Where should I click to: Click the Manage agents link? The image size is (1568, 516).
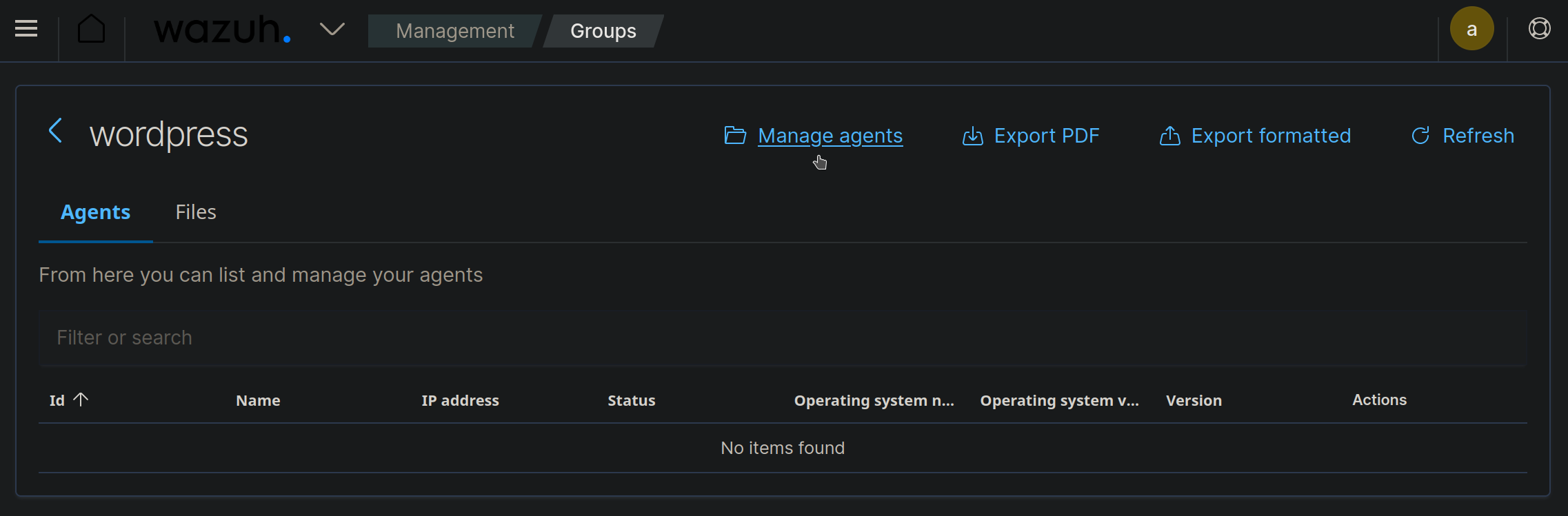(x=830, y=136)
